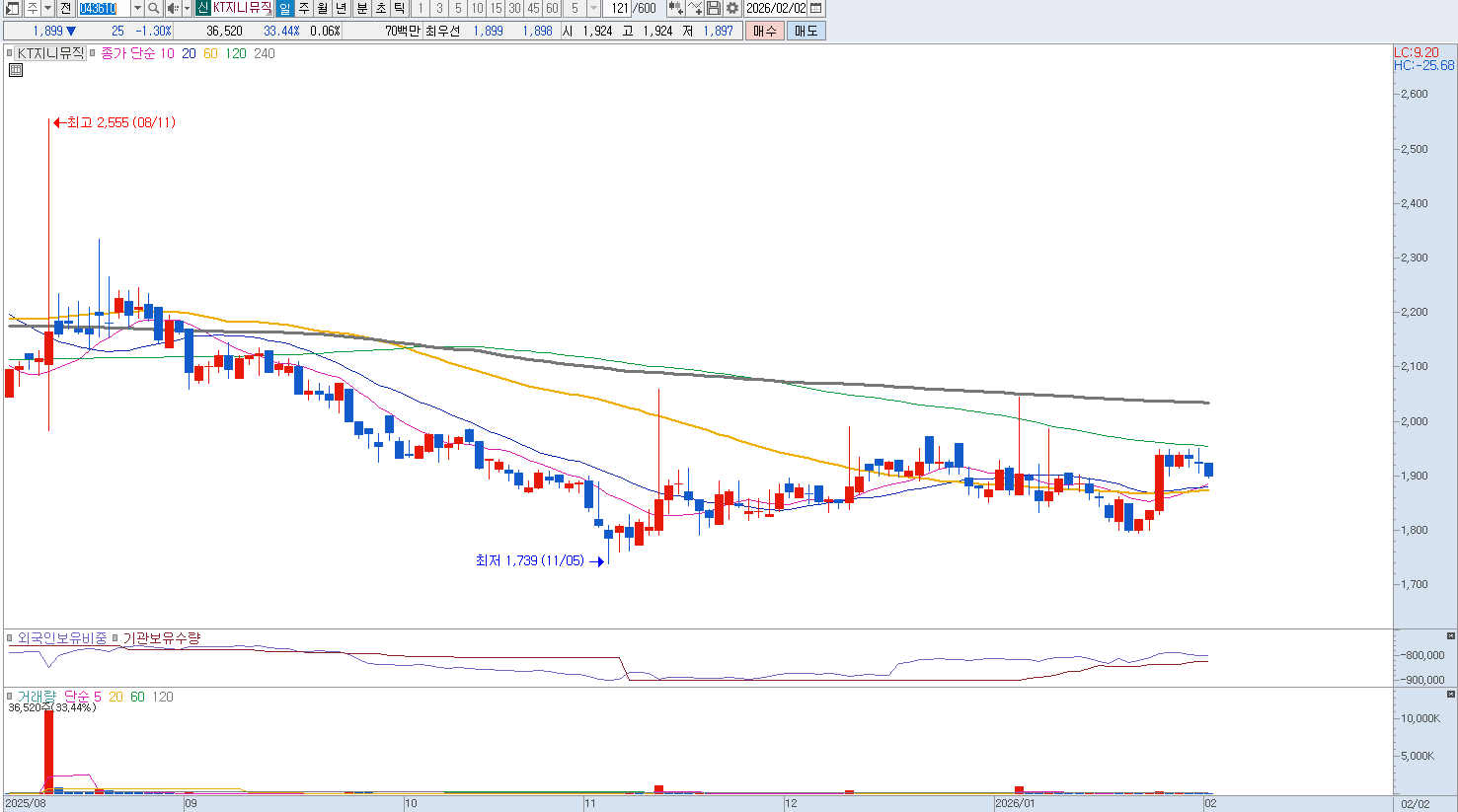Open the data table grid icon

16,70
